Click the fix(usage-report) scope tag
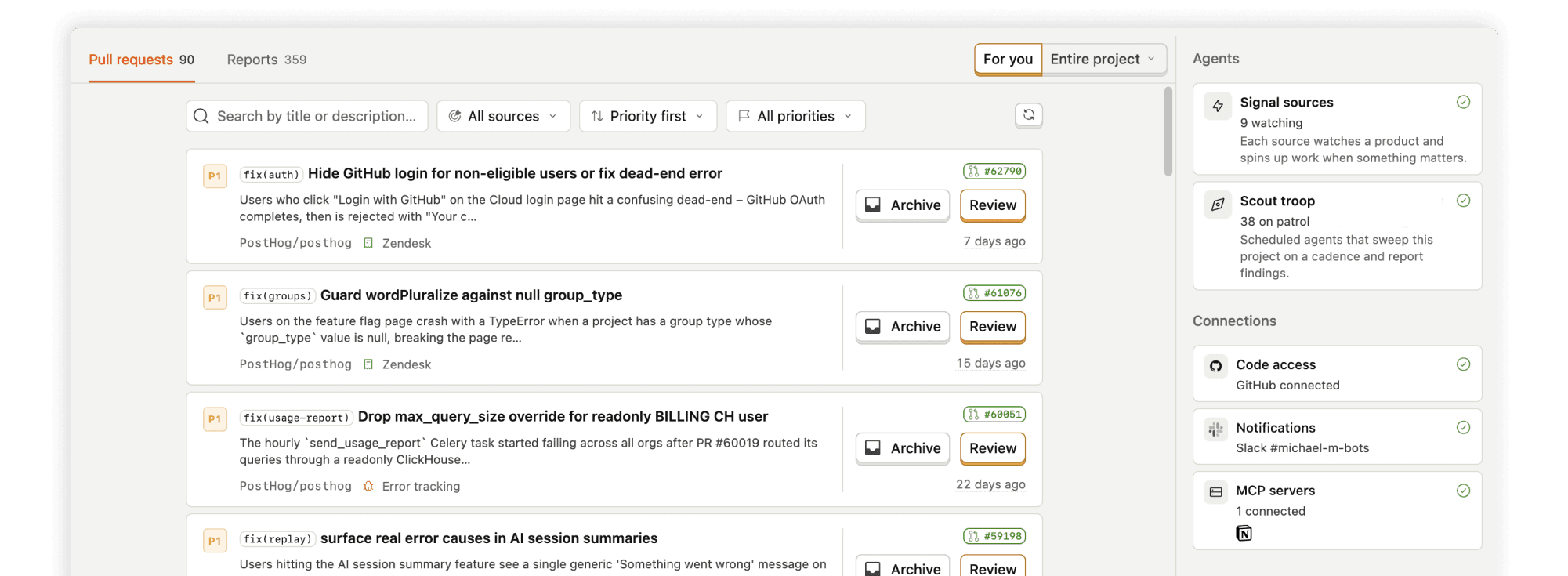The width and height of the screenshot is (1568, 576). (x=296, y=418)
